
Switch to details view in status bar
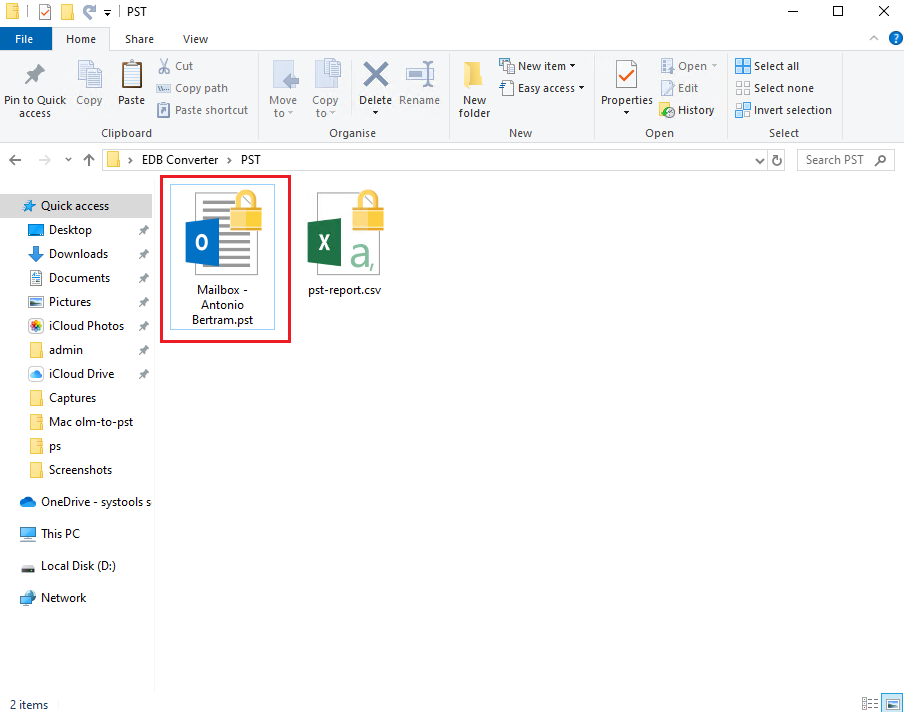click(x=870, y=704)
